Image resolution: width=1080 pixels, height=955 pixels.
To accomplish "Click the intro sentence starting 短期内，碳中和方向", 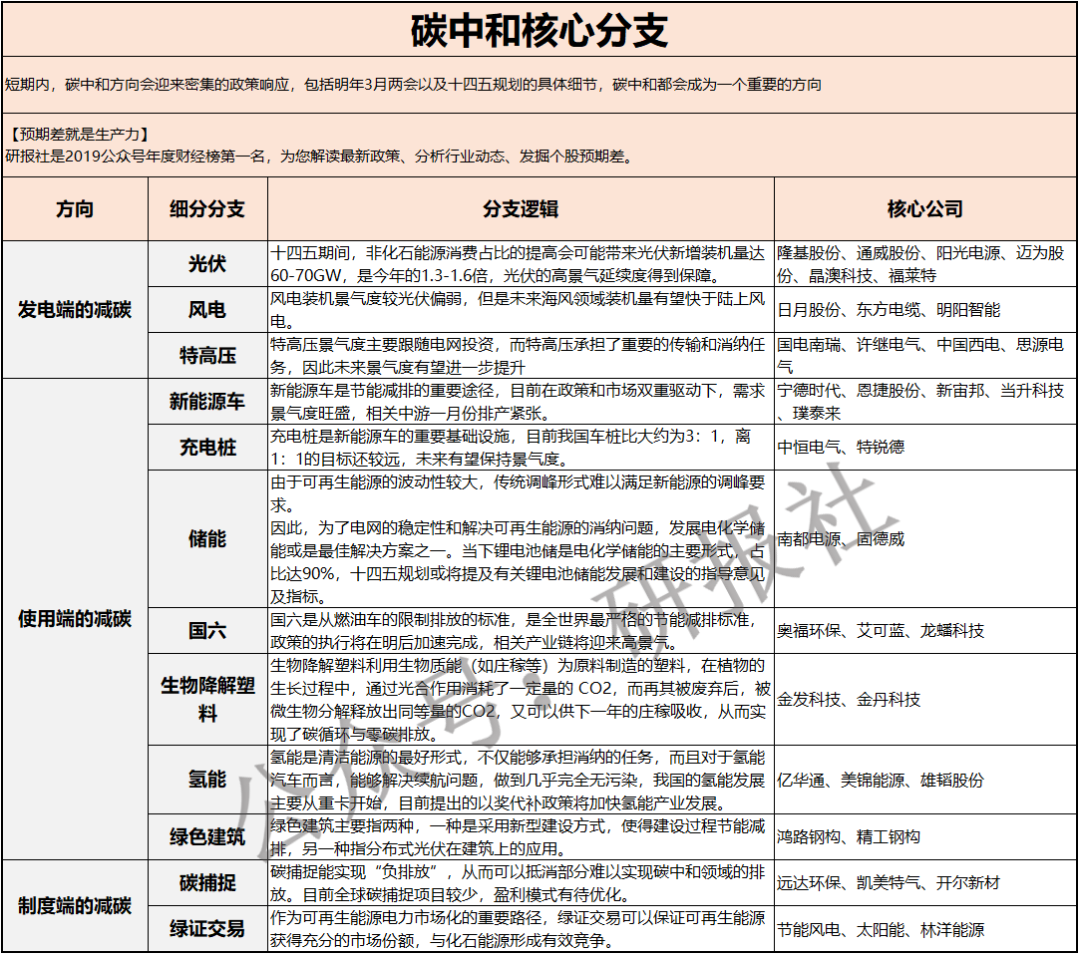I will [413, 85].
